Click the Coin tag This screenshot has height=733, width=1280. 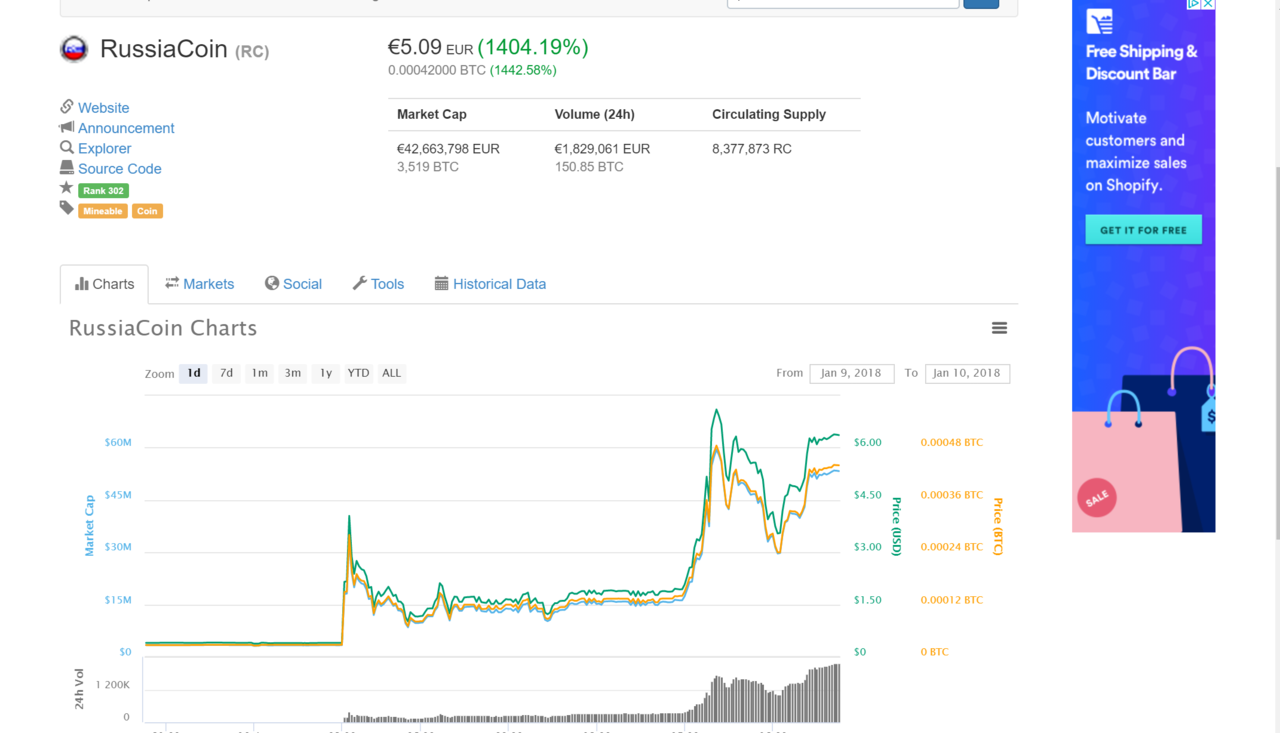pos(147,211)
